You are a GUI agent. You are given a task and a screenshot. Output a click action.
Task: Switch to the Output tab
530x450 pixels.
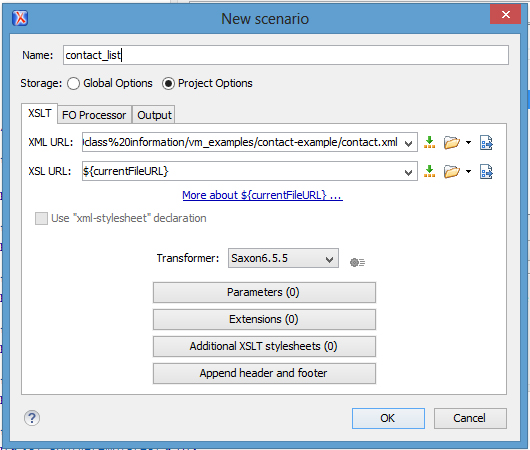click(x=154, y=115)
